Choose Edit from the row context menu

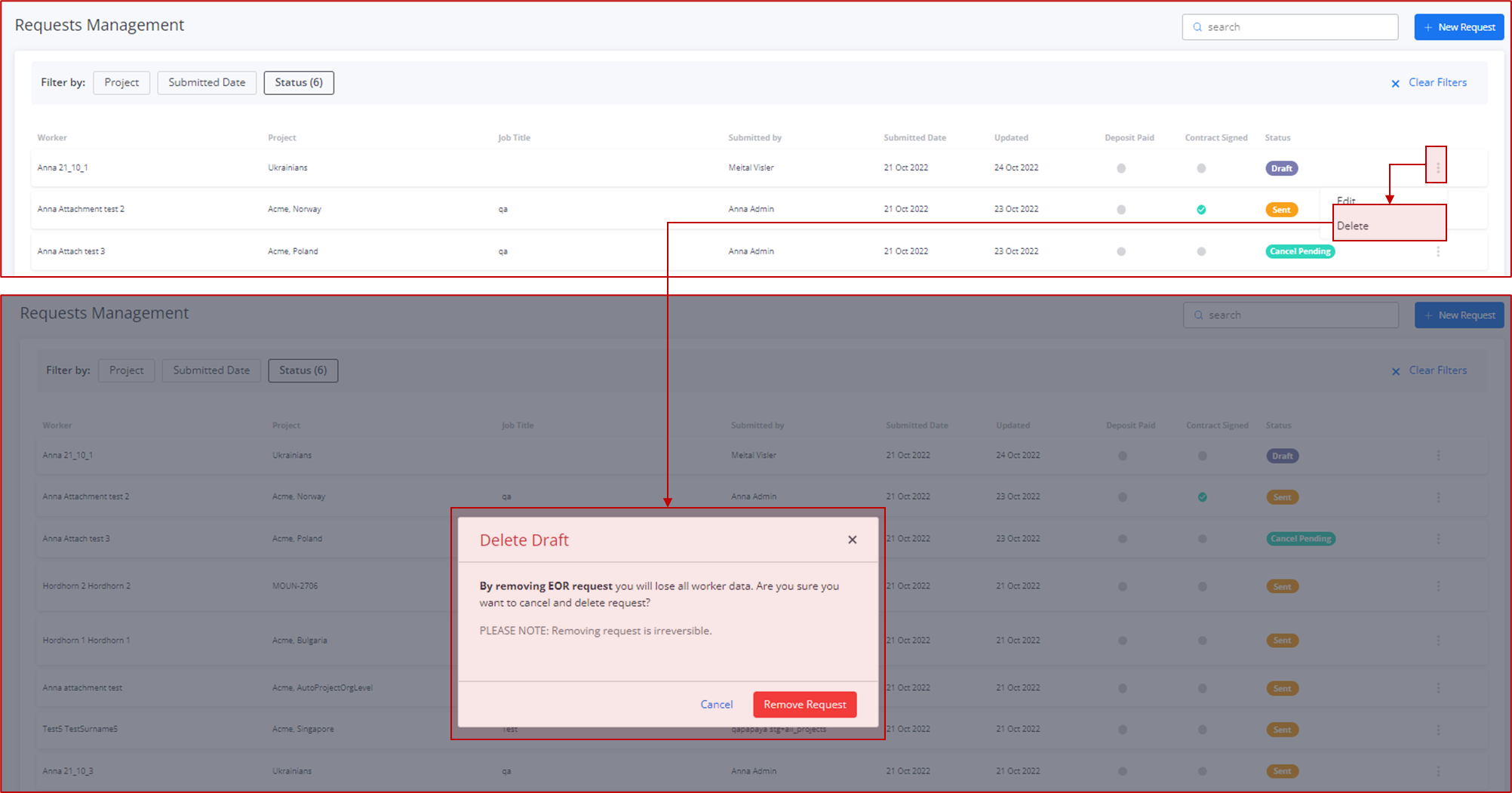pyautogui.click(x=1347, y=200)
